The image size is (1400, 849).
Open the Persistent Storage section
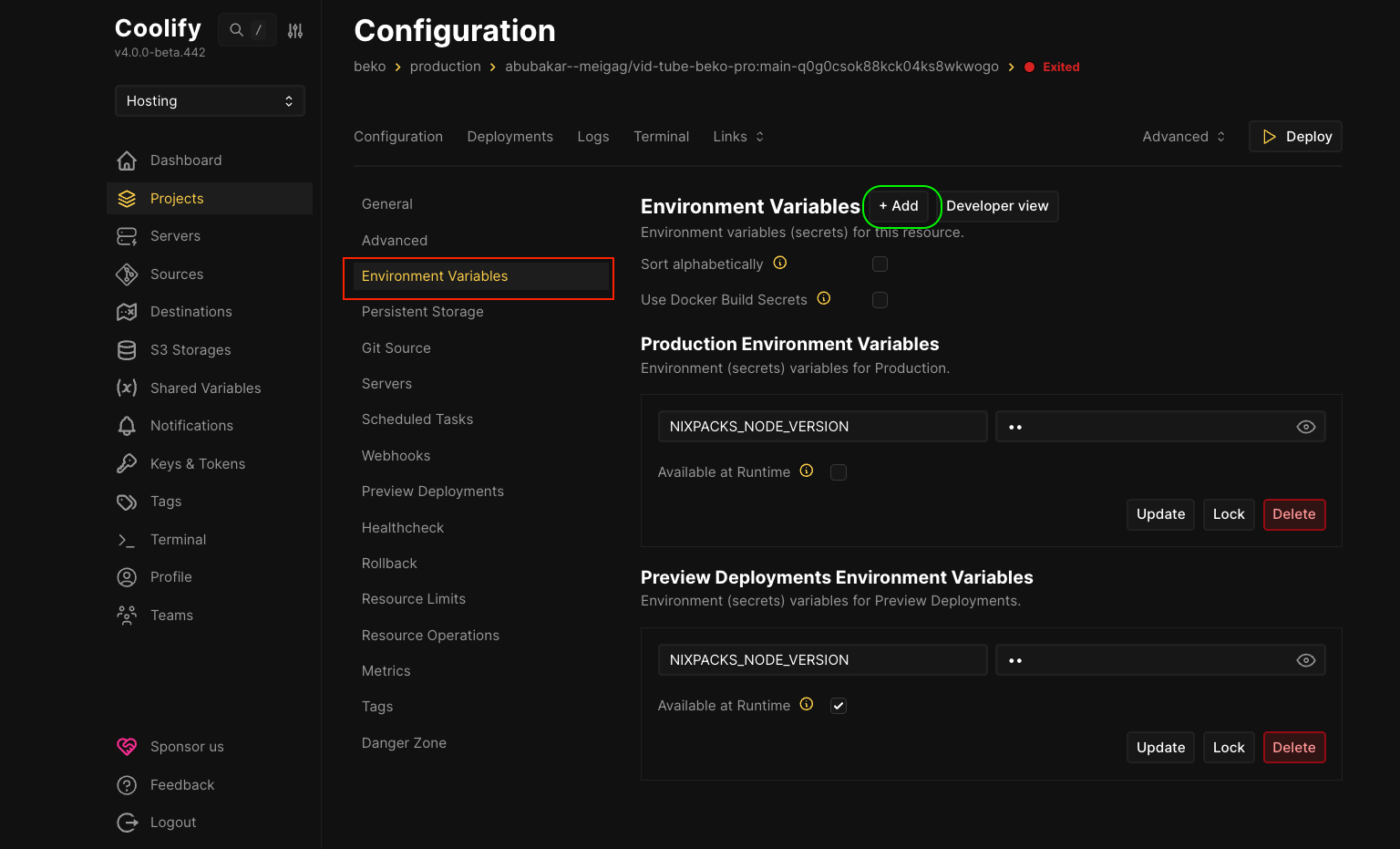[422, 311]
